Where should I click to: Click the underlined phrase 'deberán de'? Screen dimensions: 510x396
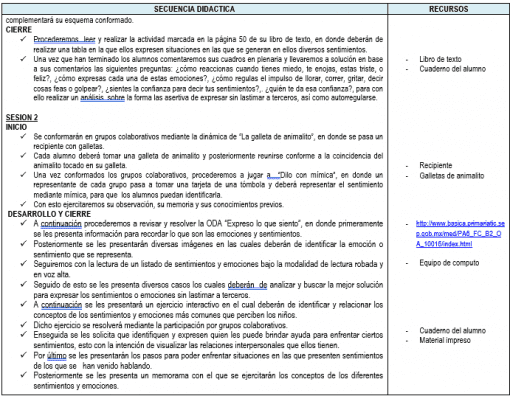click(247, 285)
